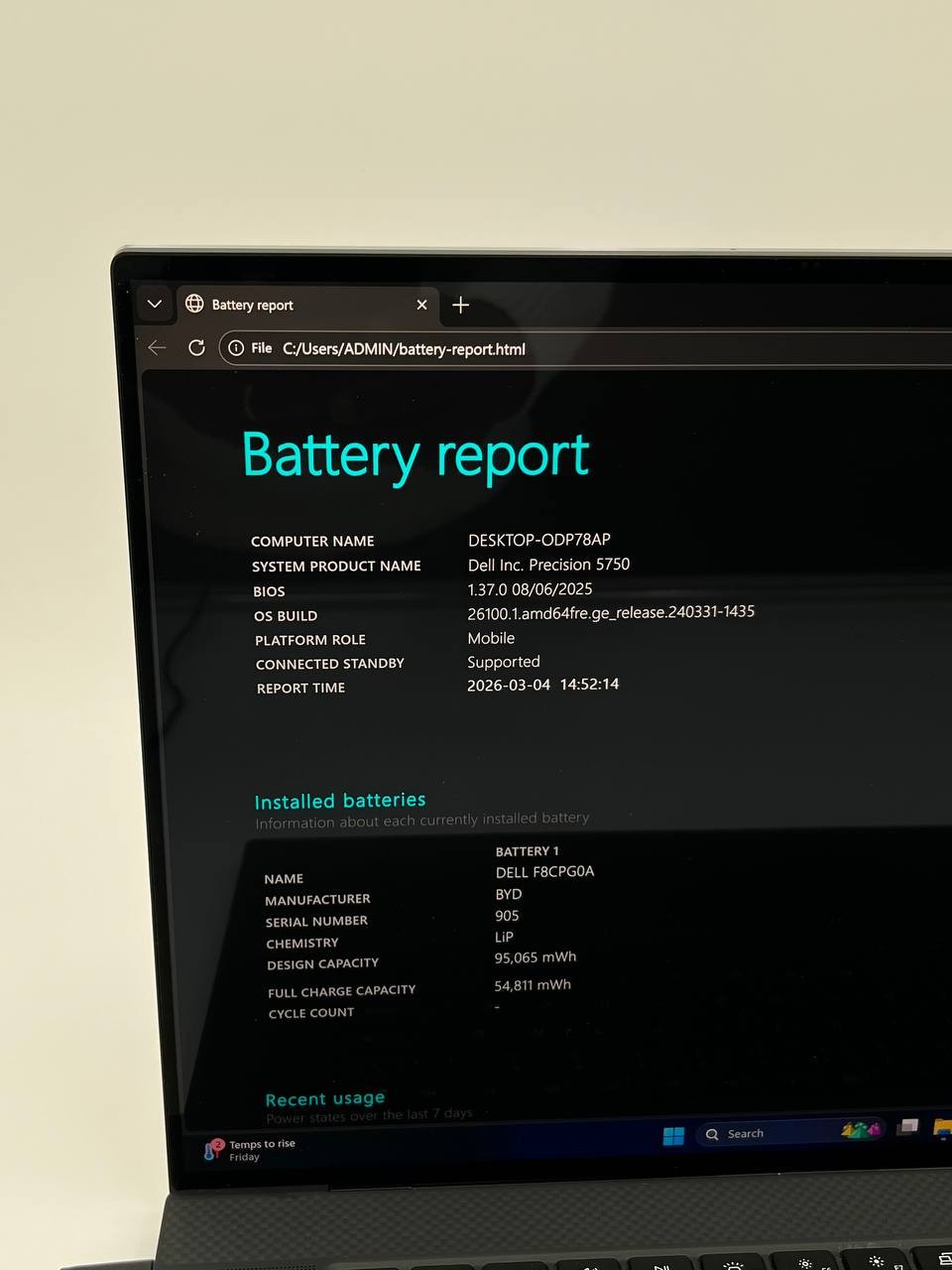Select report time 2026-03-04 14:52:14
This screenshot has width=952, height=1270.
[x=543, y=685]
